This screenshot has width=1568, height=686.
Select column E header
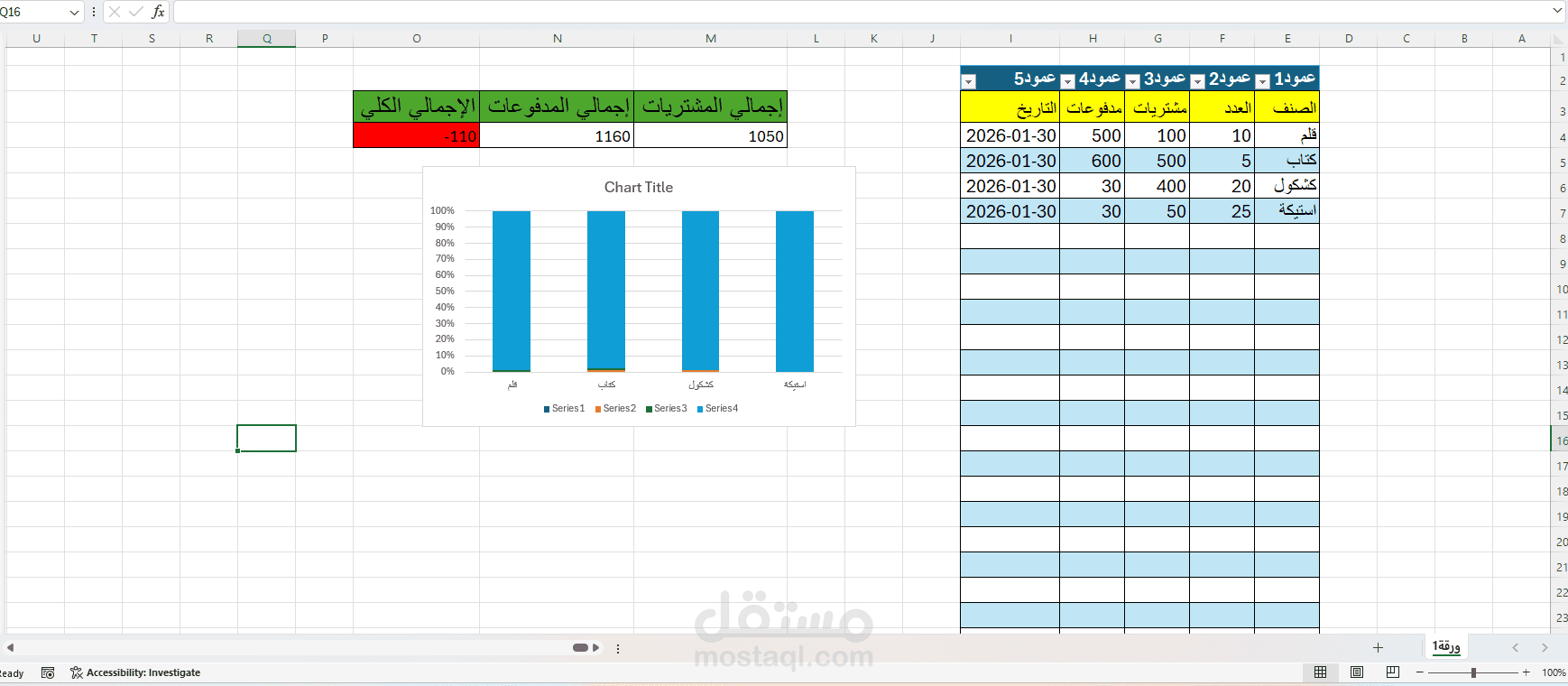tap(1287, 38)
